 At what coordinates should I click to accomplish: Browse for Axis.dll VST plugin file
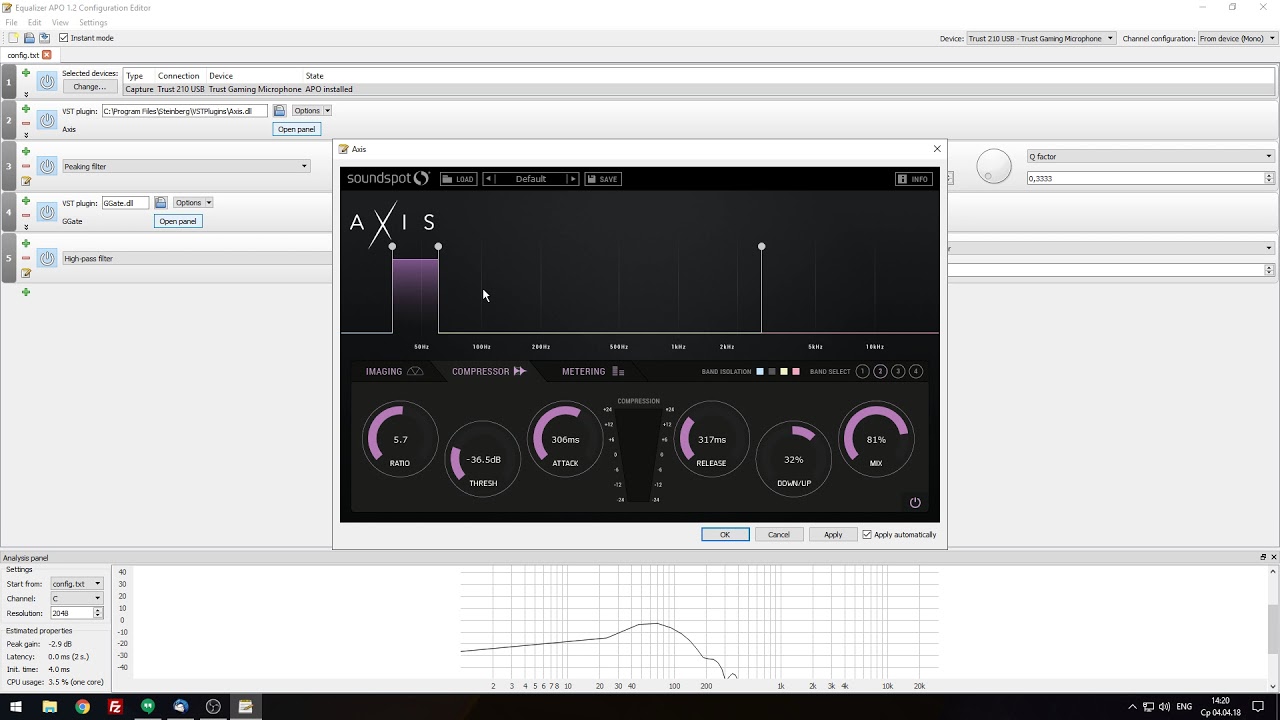pos(280,111)
